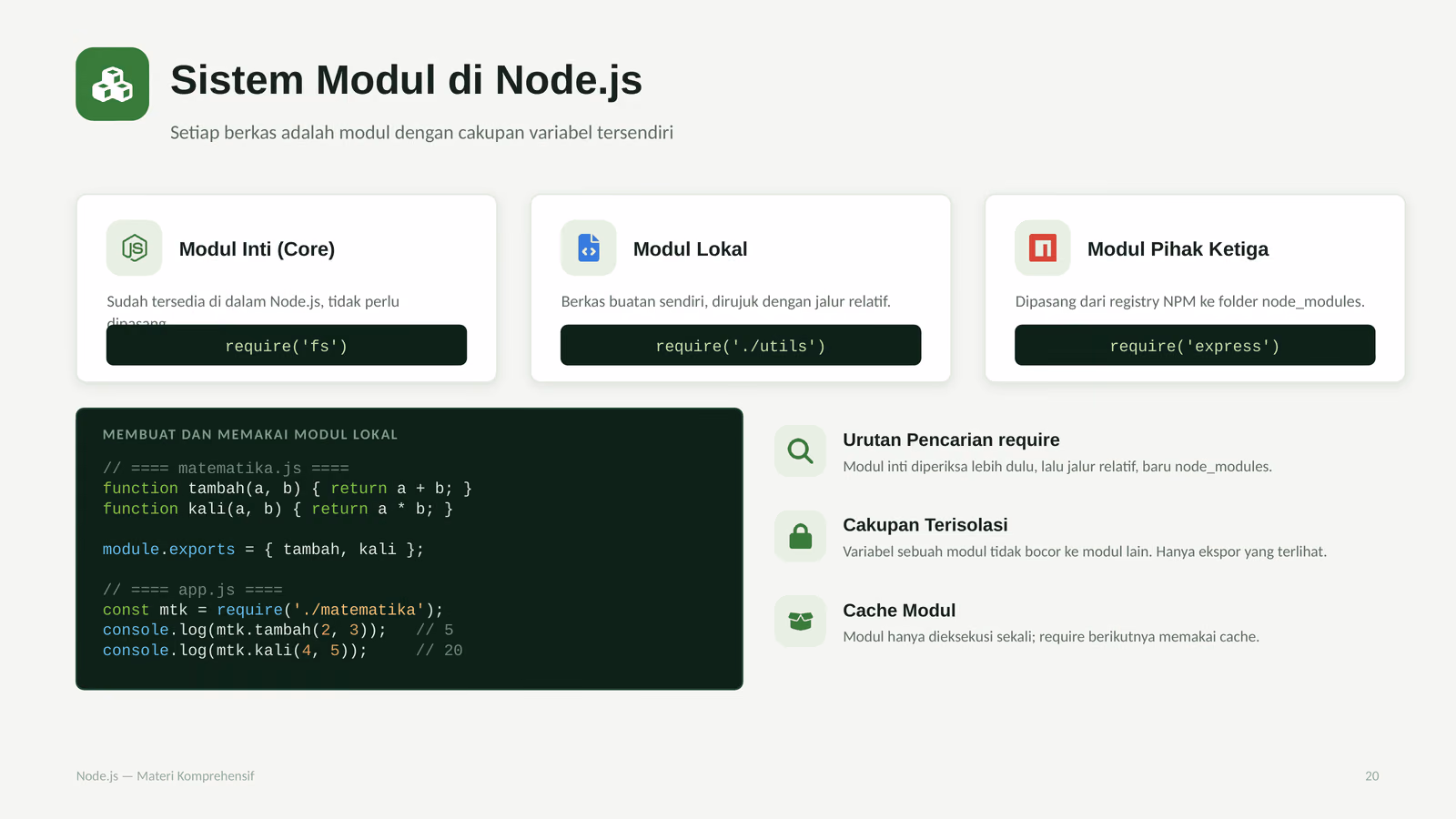
Task: Click label "MEMBUAT DAN MEMAKAI MODUL LOKAL"
Action: coord(250,434)
